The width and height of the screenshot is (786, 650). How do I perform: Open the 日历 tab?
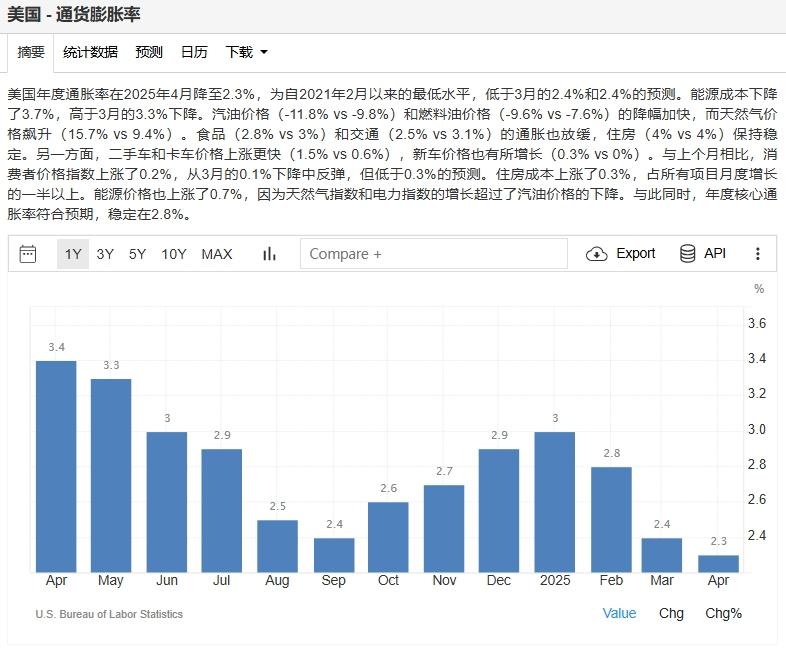click(x=194, y=52)
